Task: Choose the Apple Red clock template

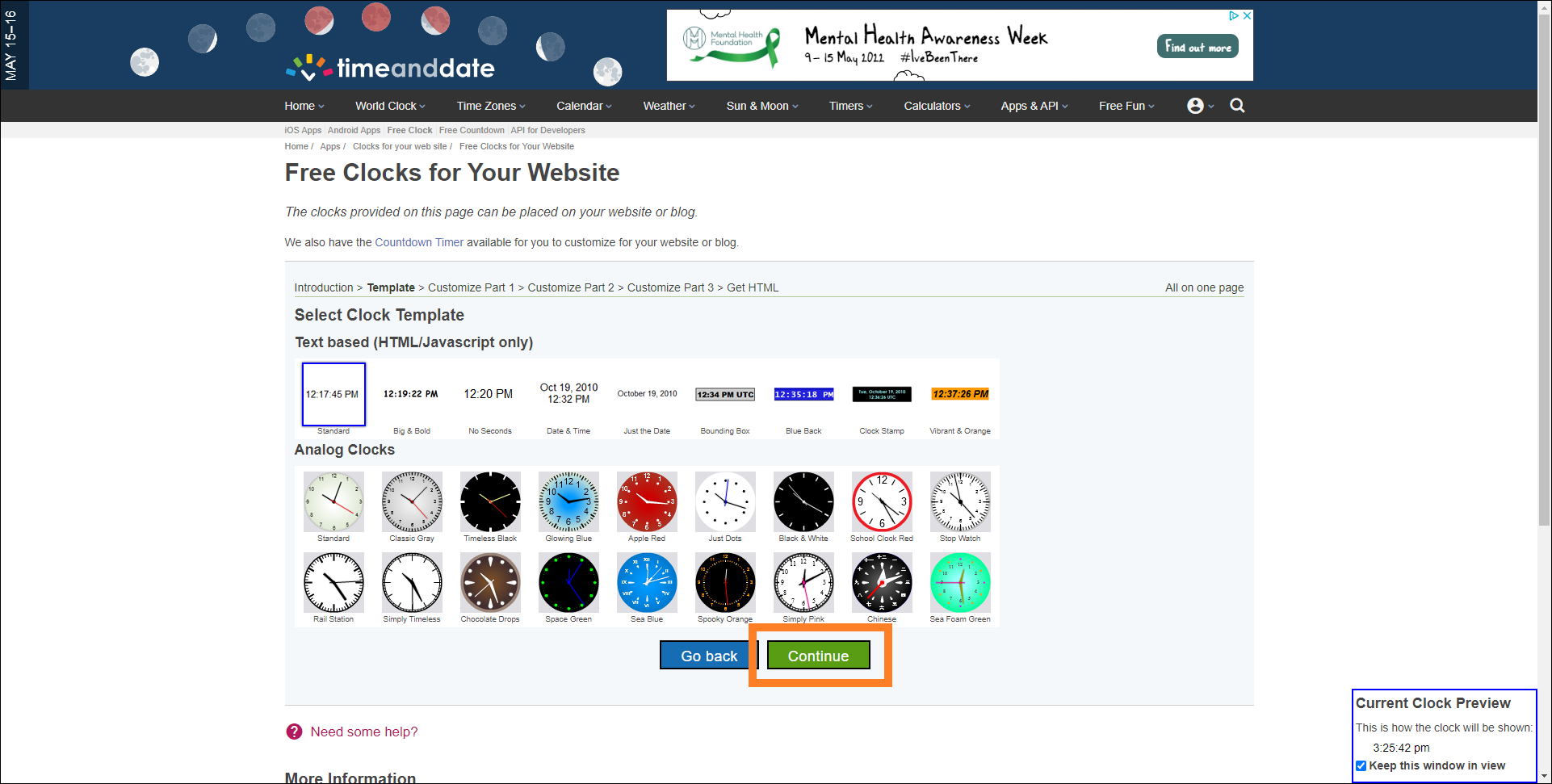Action: click(x=647, y=502)
